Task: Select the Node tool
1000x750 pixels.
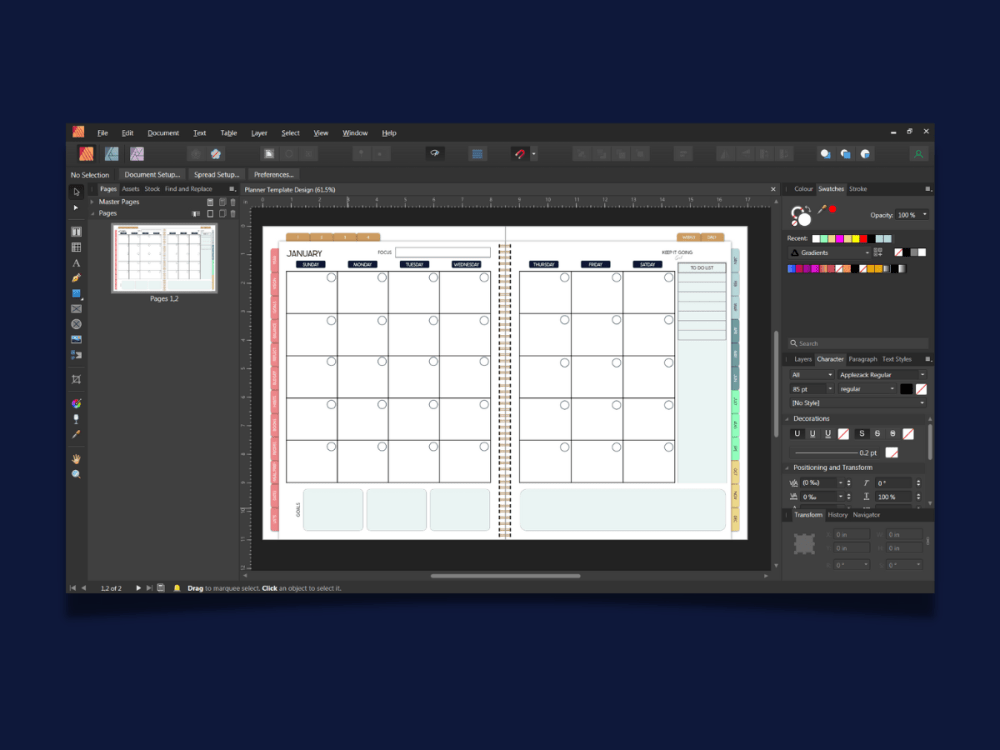Action: pos(76,208)
